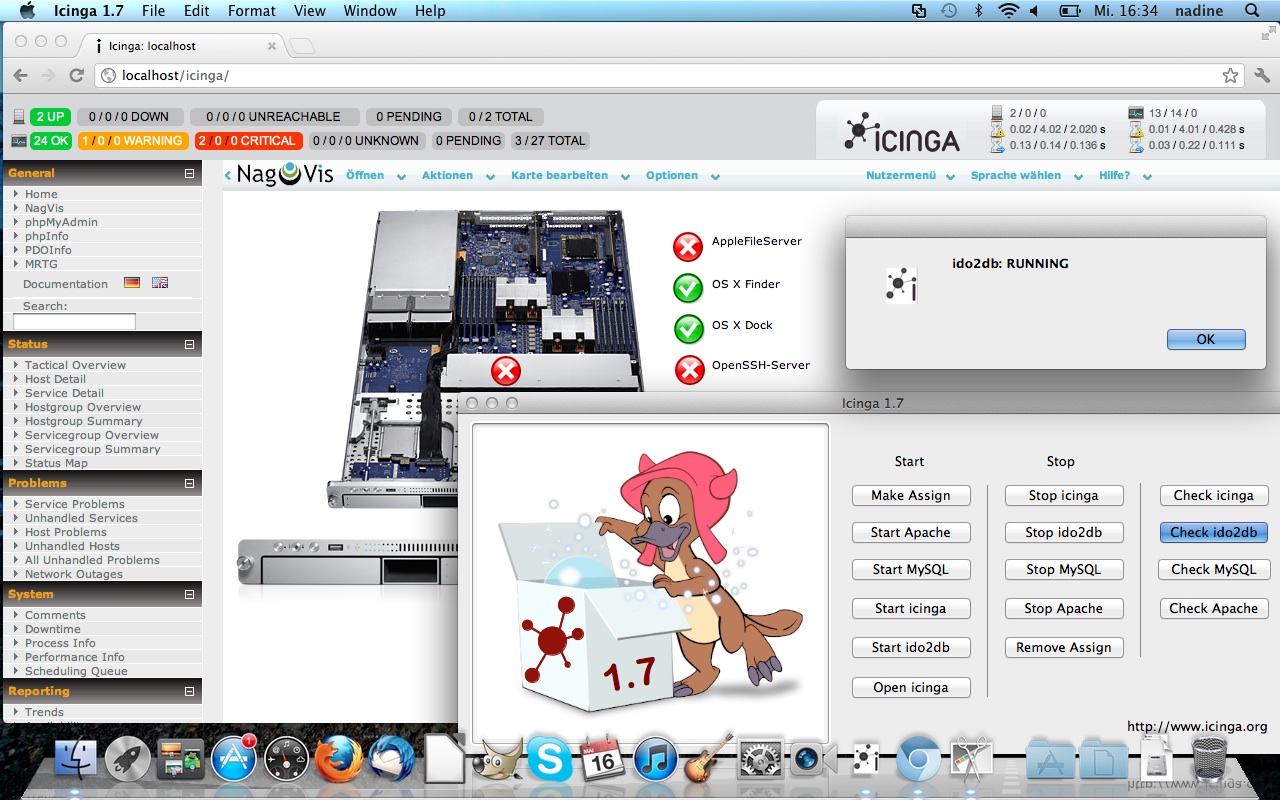Click the Stop icinga button
This screenshot has width=1280, height=800.
pyautogui.click(x=1063, y=495)
